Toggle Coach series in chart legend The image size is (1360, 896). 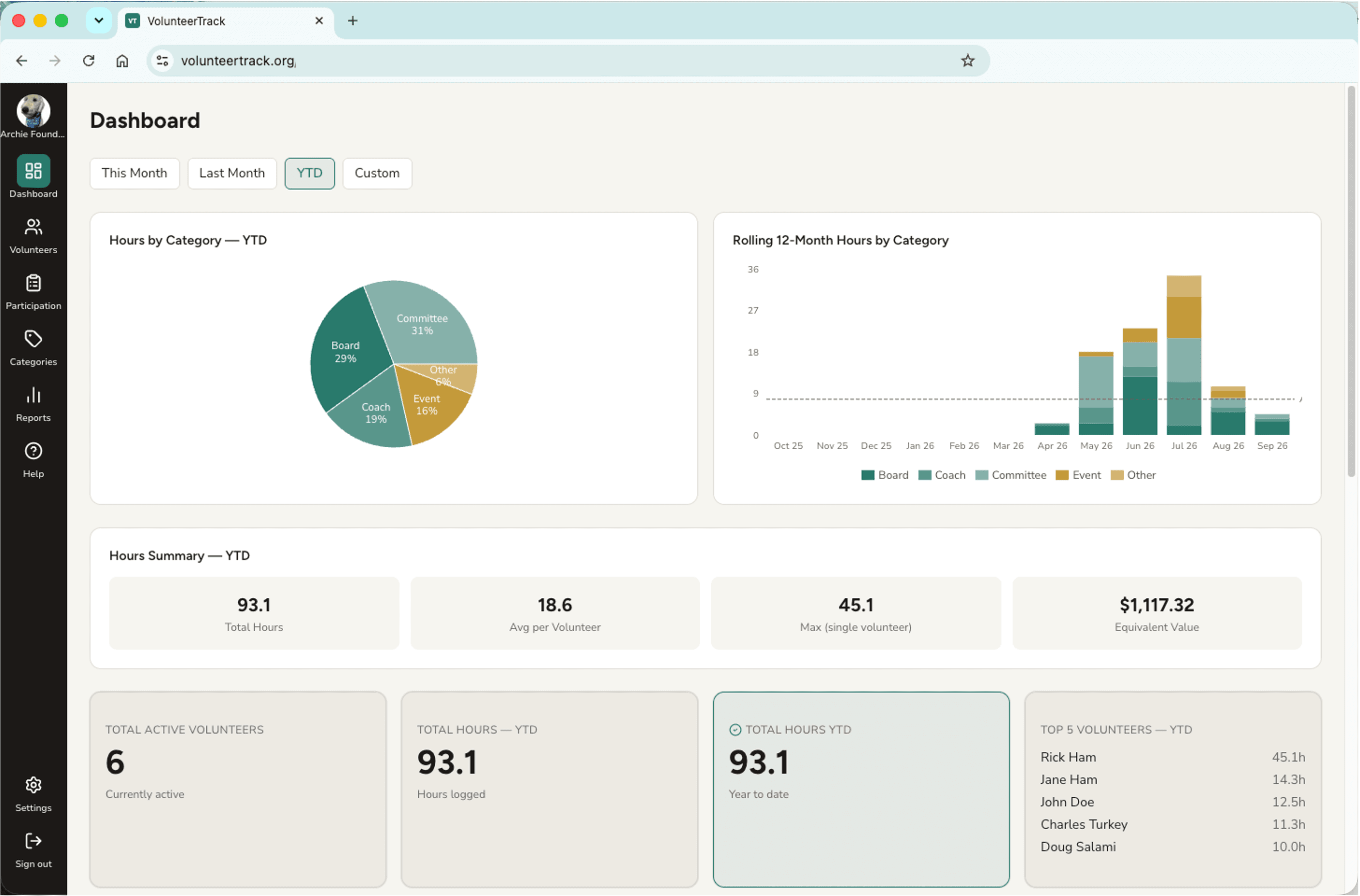click(x=942, y=475)
